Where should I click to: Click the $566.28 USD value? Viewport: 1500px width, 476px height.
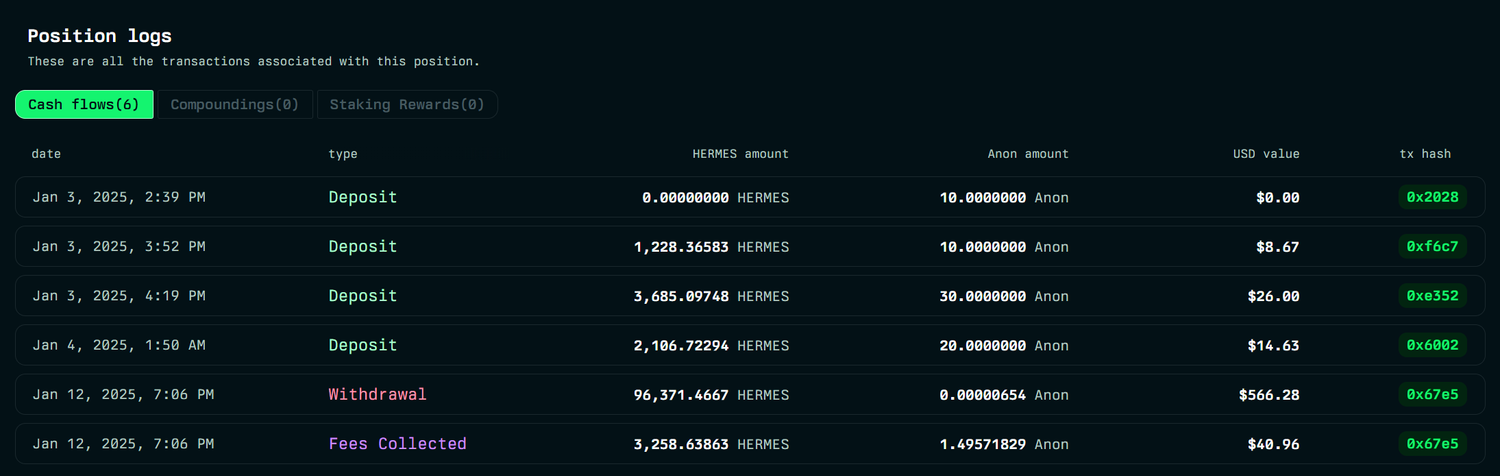pyautogui.click(x=1269, y=395)
